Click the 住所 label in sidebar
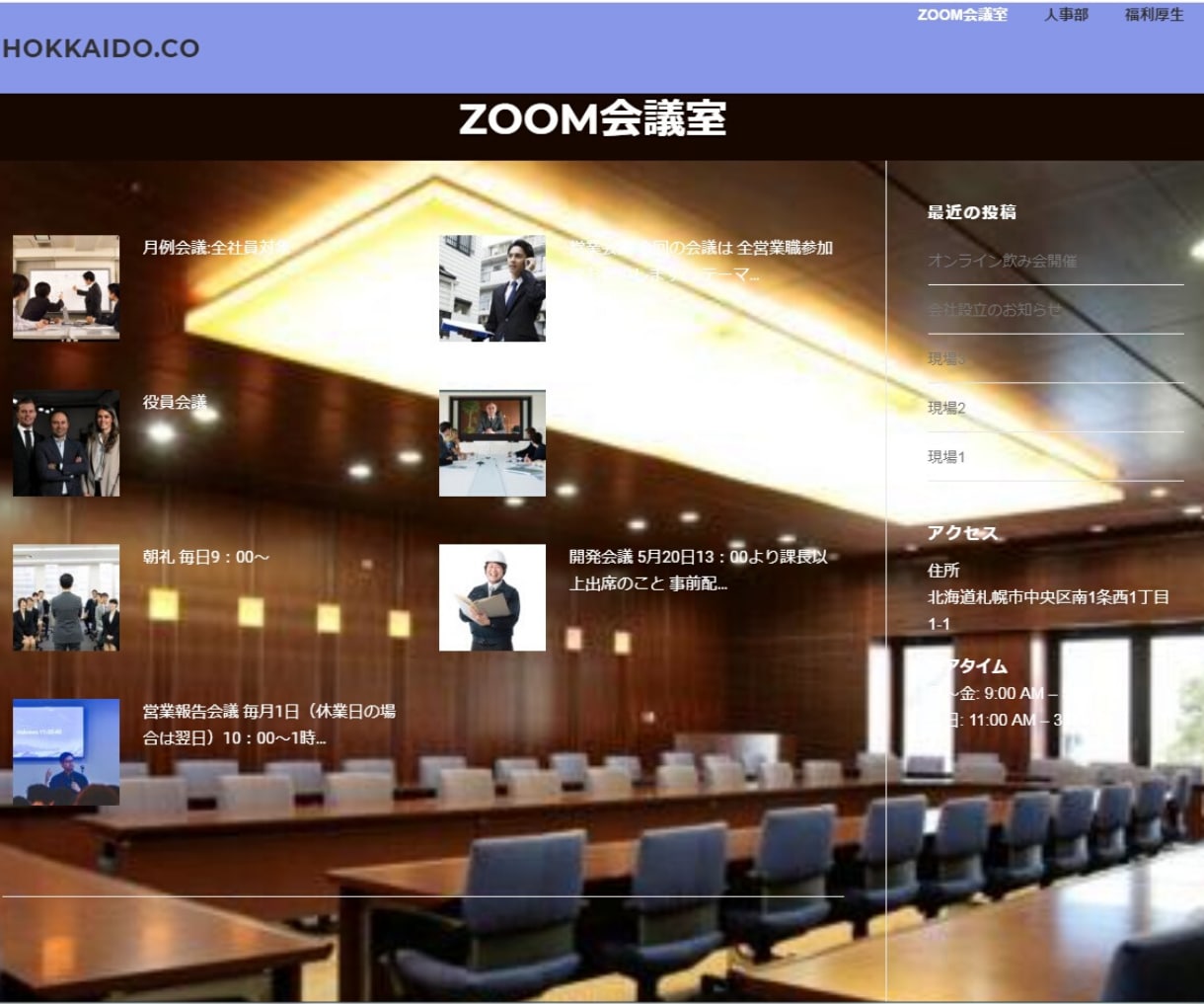 click(943, 570)
